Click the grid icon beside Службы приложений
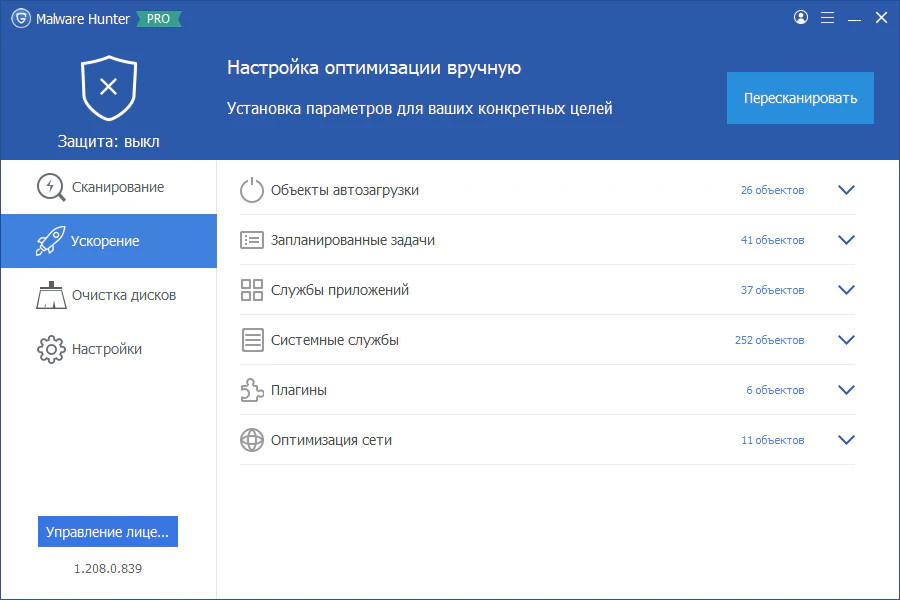The image size is (900, 600). 251,289
